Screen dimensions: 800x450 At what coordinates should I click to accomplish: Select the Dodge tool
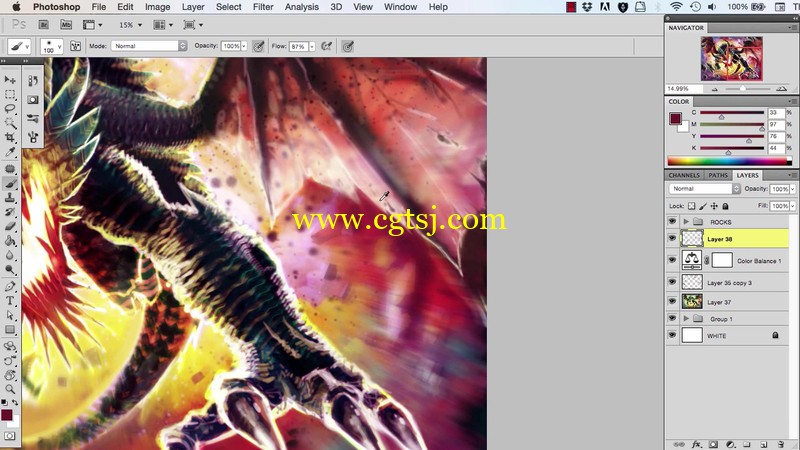[10, 269]
